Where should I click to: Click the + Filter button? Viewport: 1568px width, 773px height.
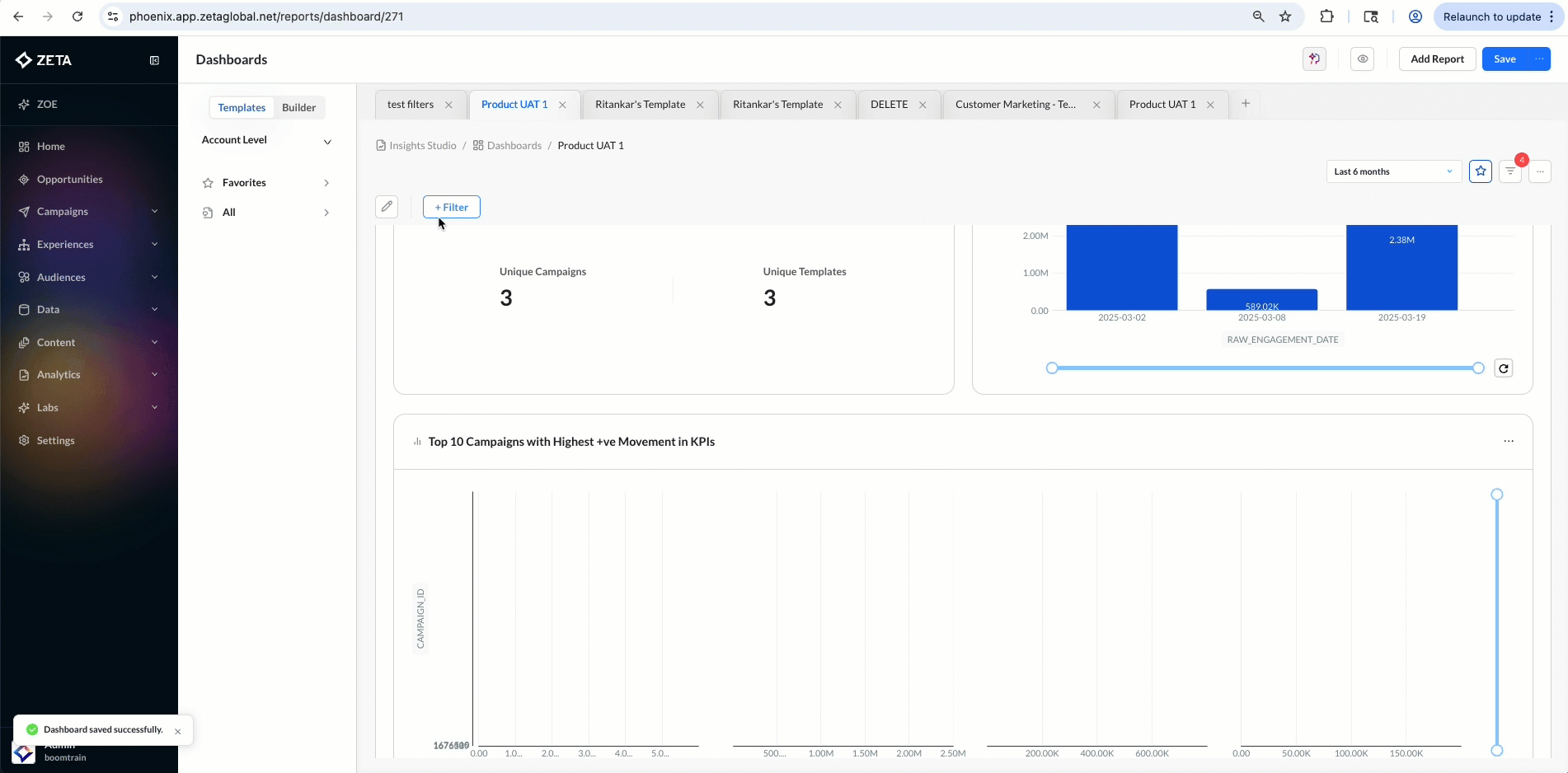(x=452, y=208)
